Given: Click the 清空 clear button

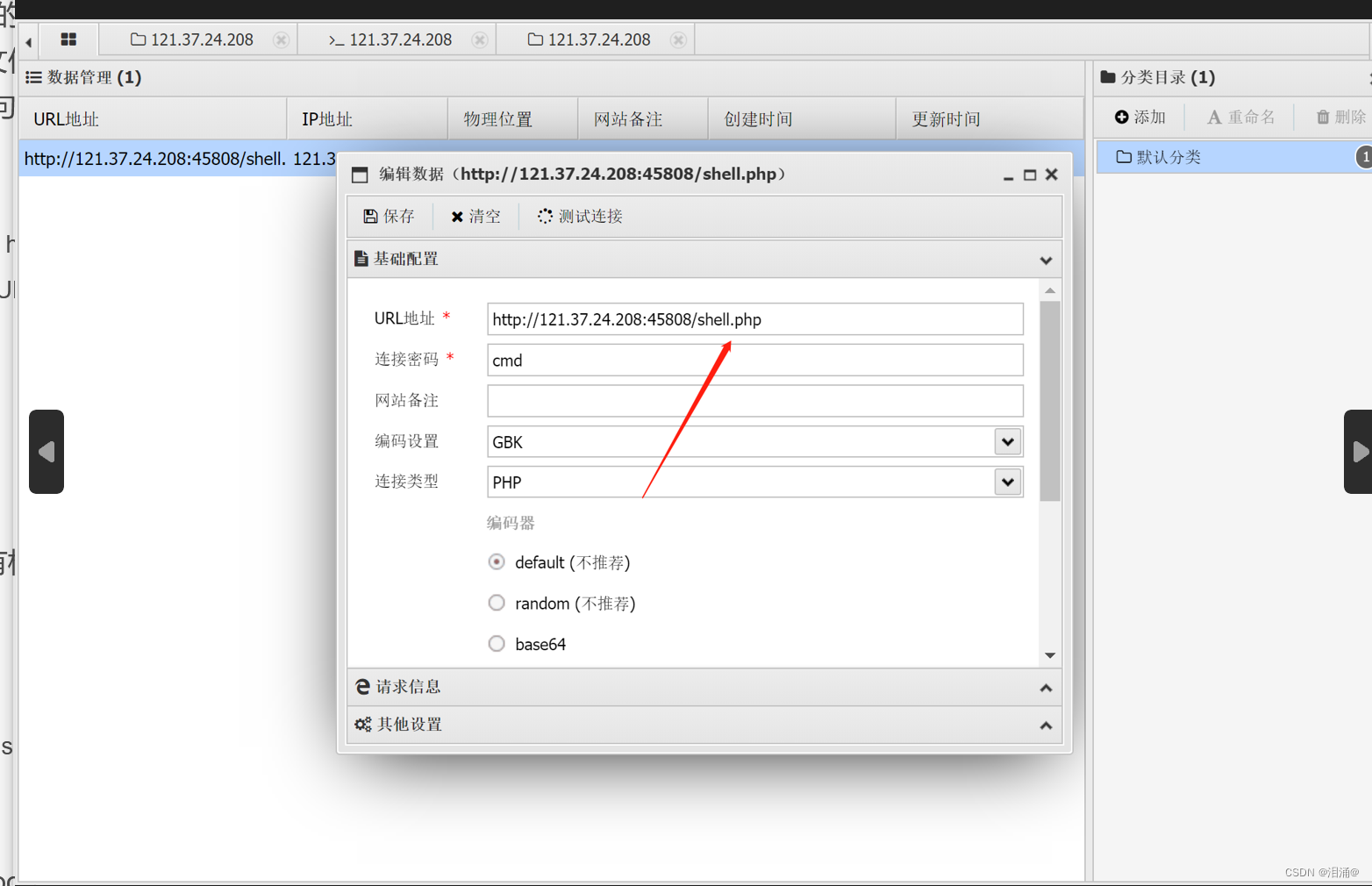Looking at the screenshot, I should (476, 217).
